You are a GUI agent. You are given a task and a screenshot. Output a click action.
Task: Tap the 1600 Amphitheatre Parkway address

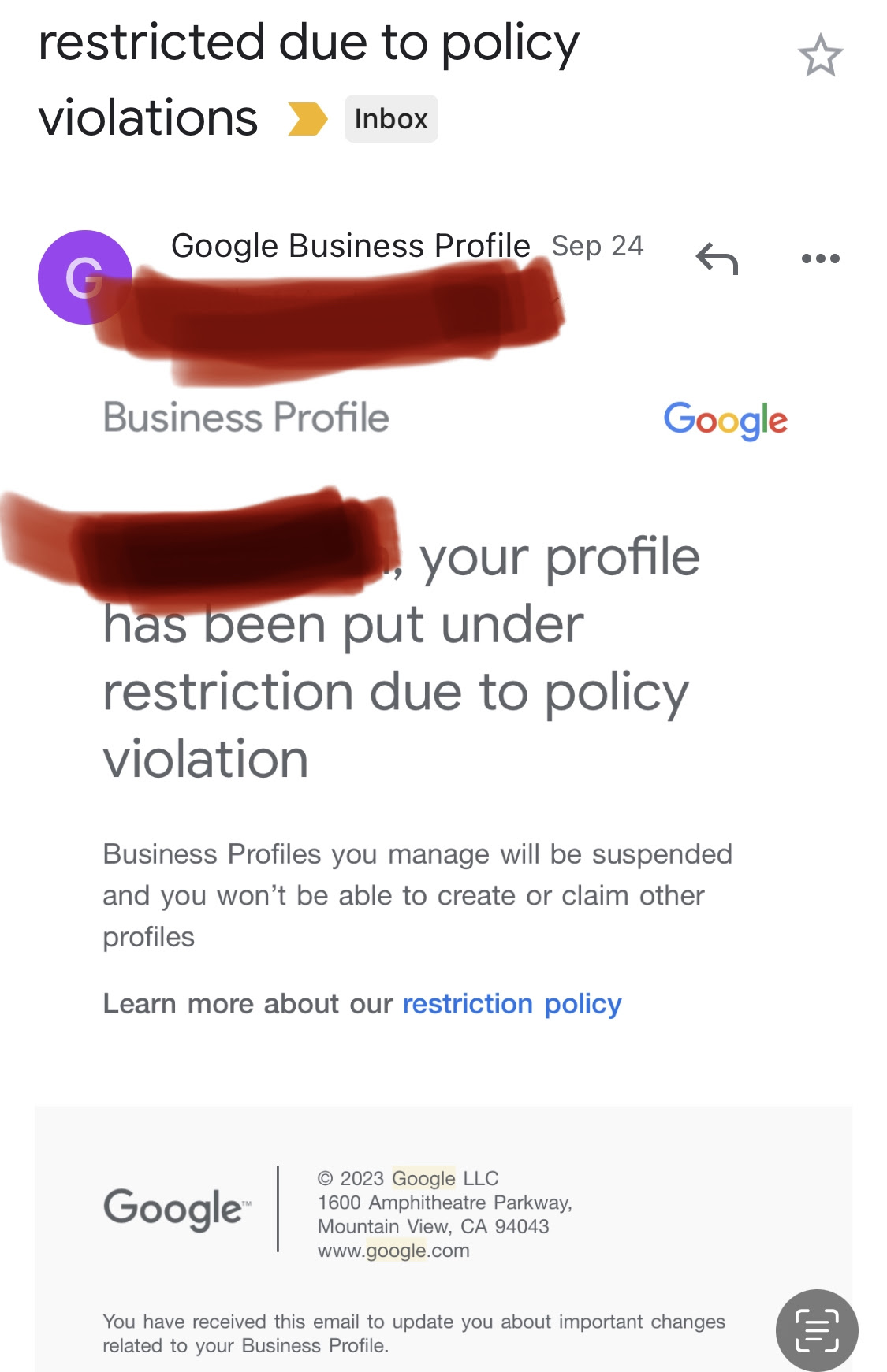(x=445, y=1203)
